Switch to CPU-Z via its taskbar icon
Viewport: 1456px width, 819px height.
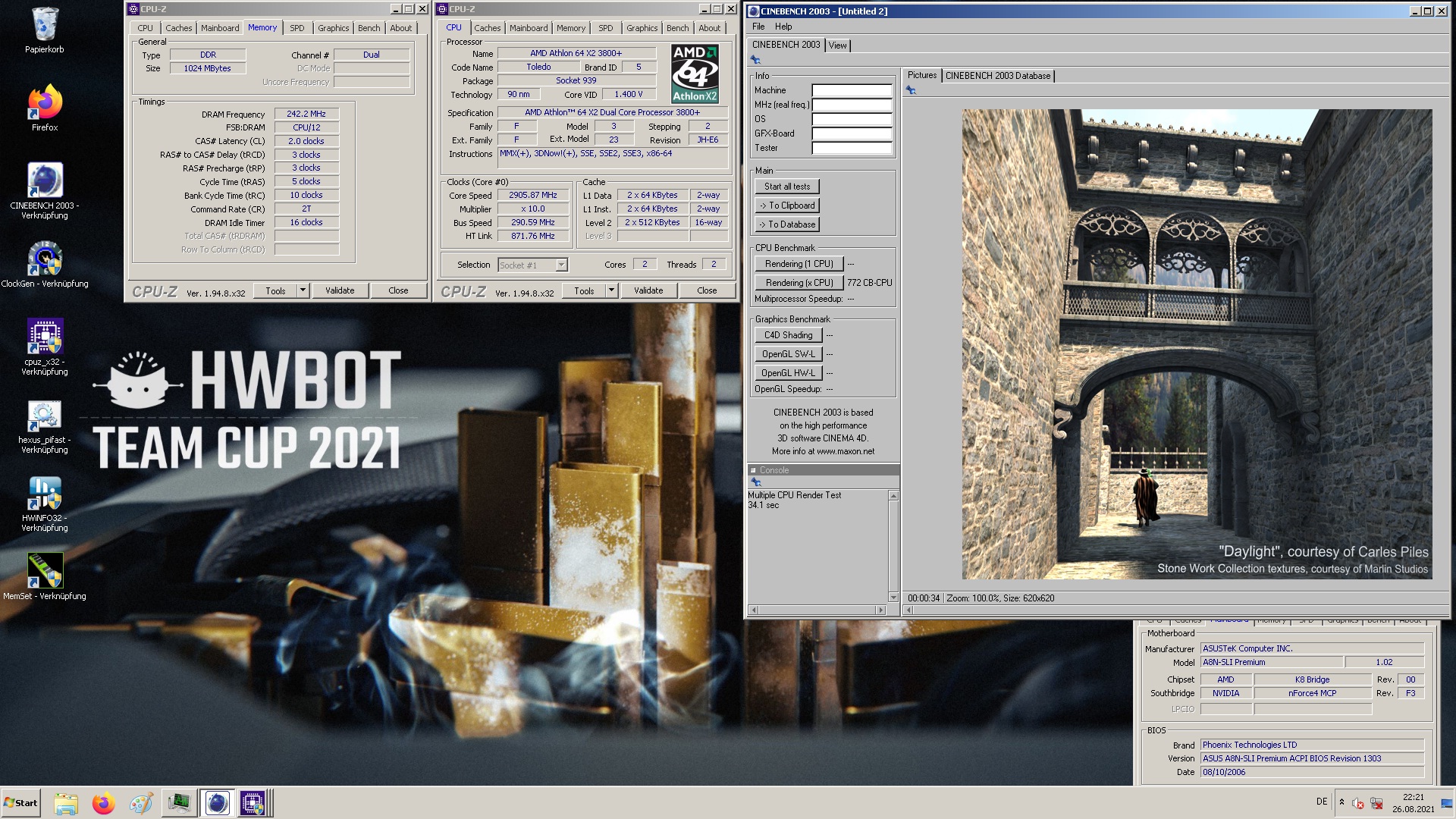tap(253, 803)
